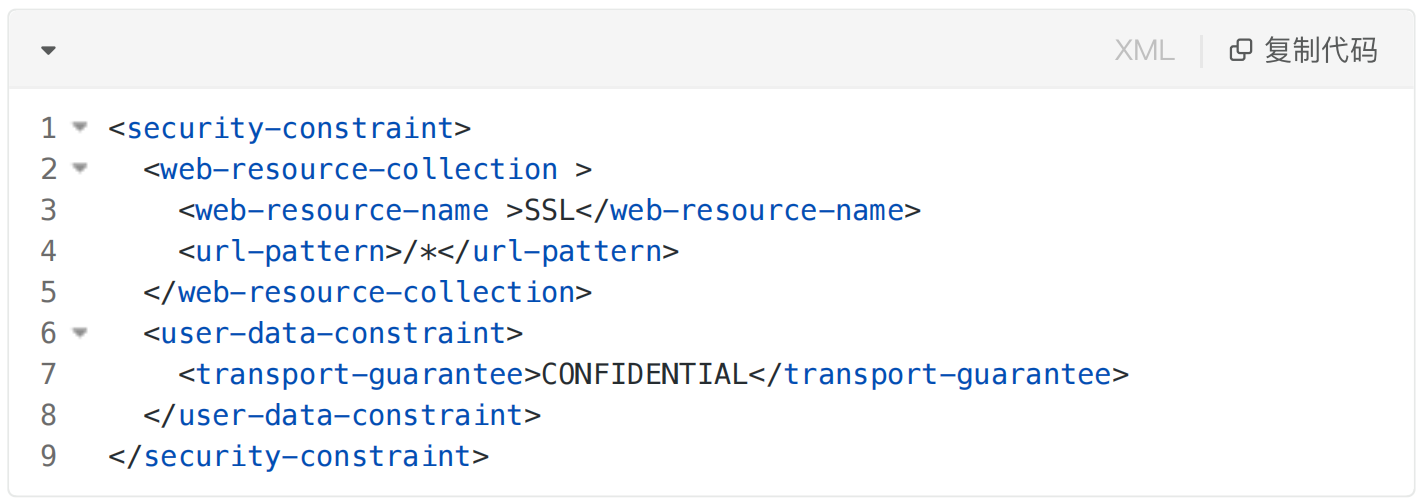The height and width of the screenshot is (504, 1424).
Task: Click closing user-data-constraint tag on line 8
Action: pos(350,415)
